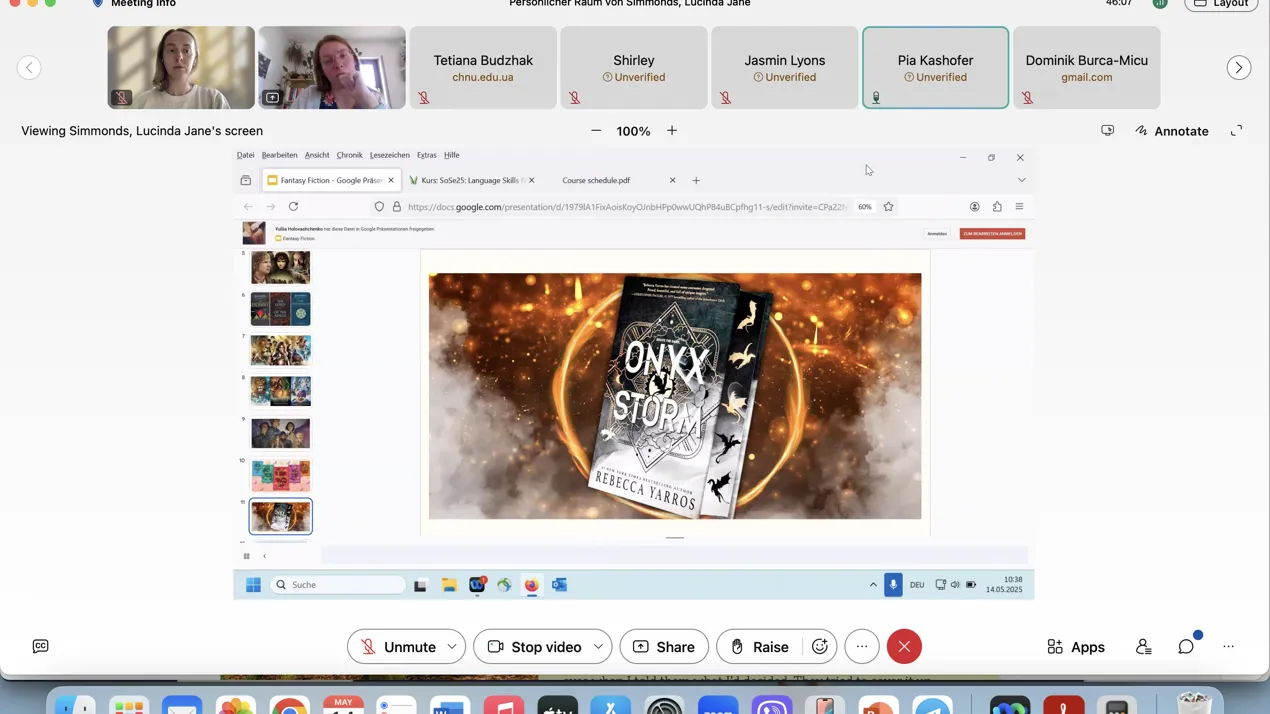
Task: Zoom in the shared screen view
Action: click(x=672, y=131)
